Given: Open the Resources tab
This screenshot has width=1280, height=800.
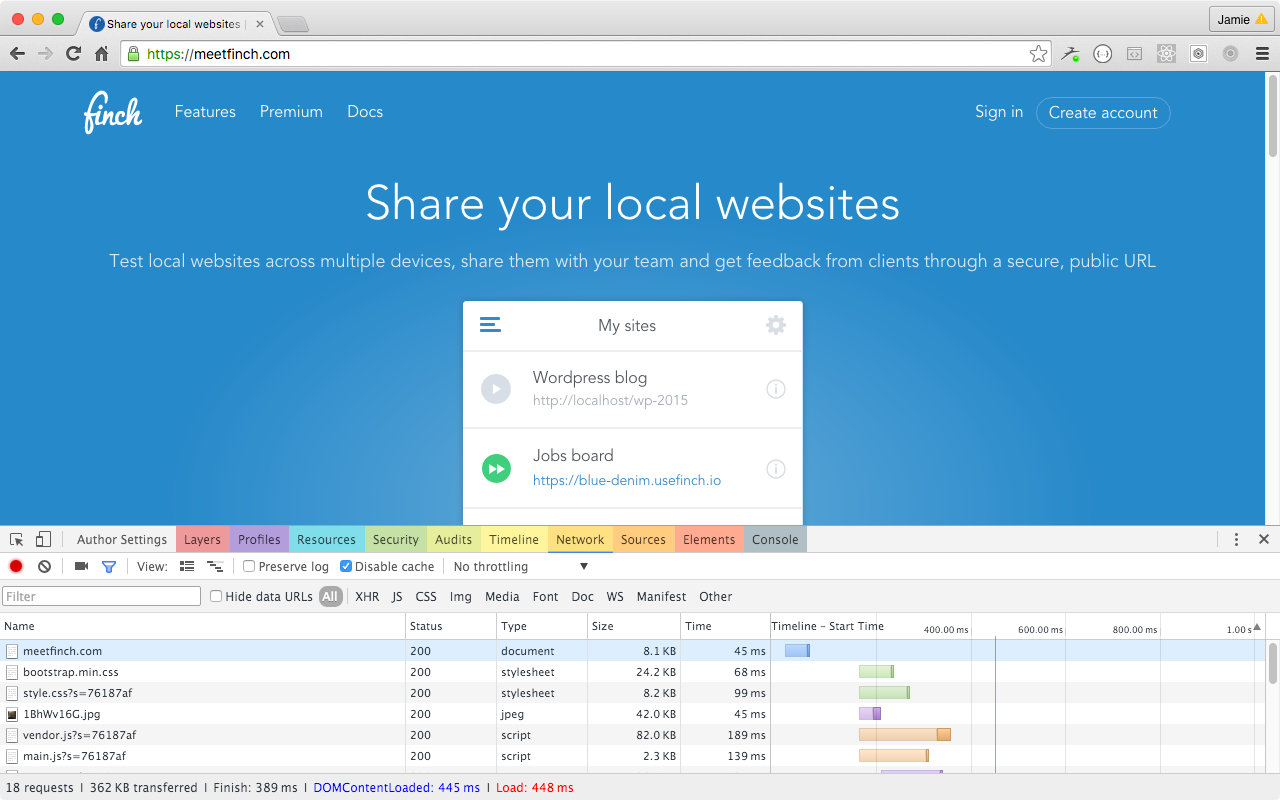Looking at the screenshot, I should (x=326, y=539).
